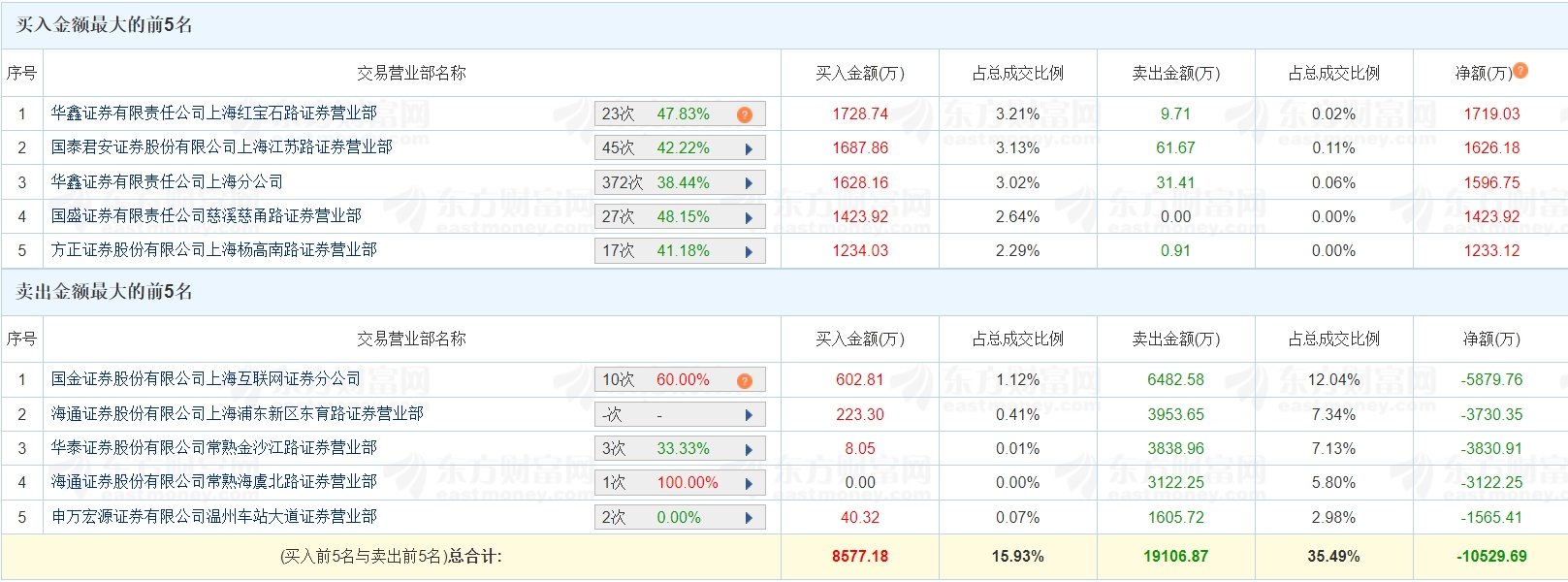Click buy amount 223.30
Image resolution: width=1568 pixels, height=582 pixels.
pyautogui.click(x=860, y=414)
